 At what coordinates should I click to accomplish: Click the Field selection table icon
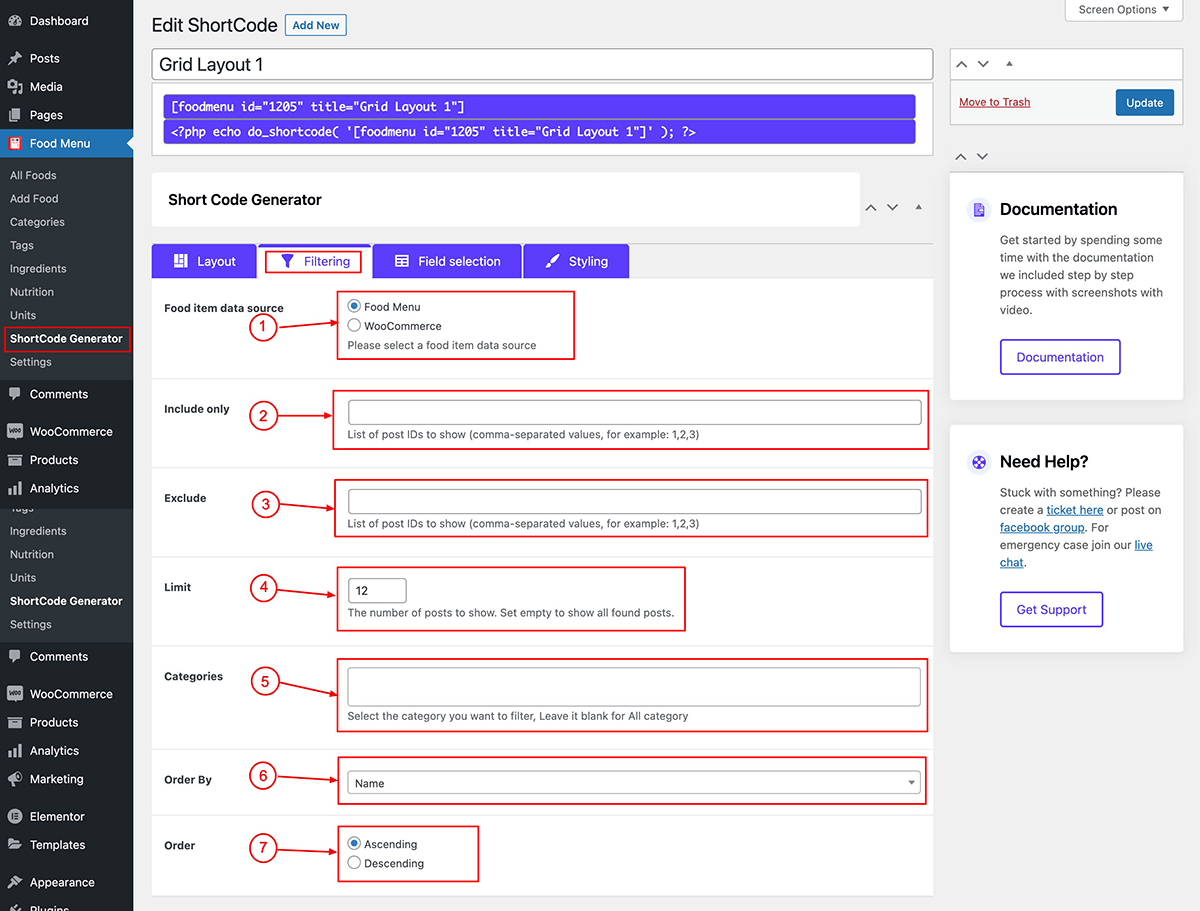point(402,261)
